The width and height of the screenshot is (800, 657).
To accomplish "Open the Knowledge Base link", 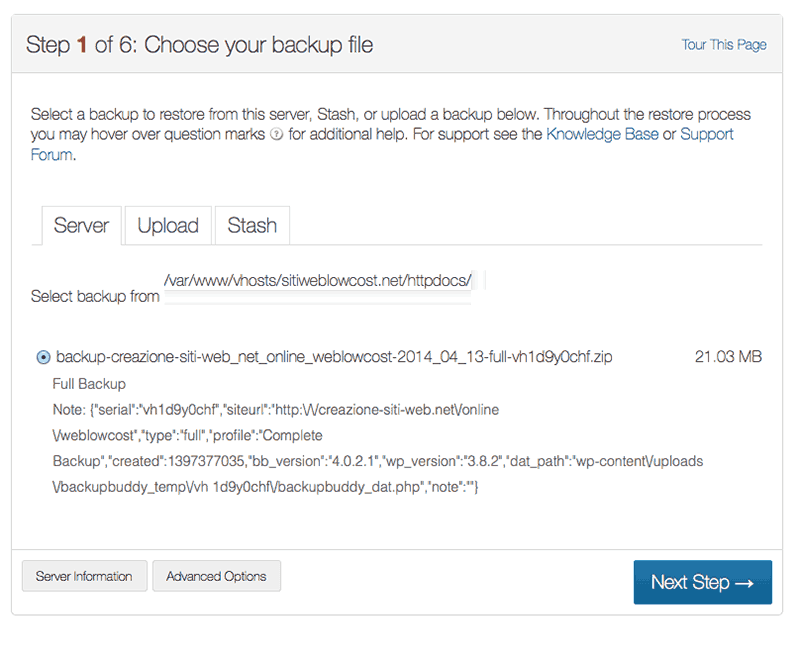I will point(602,134).
